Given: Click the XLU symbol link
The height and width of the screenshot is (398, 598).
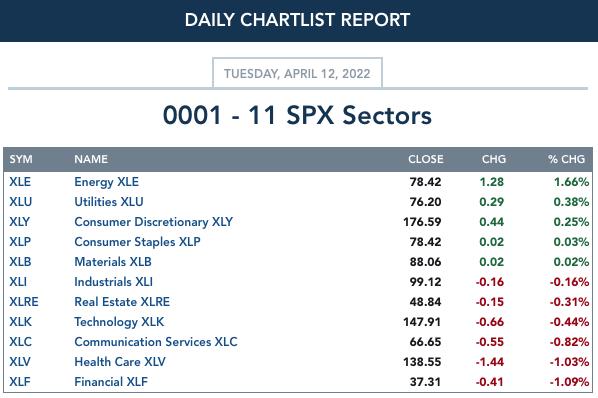Looking at the screenshot, I should click(21, 202).
